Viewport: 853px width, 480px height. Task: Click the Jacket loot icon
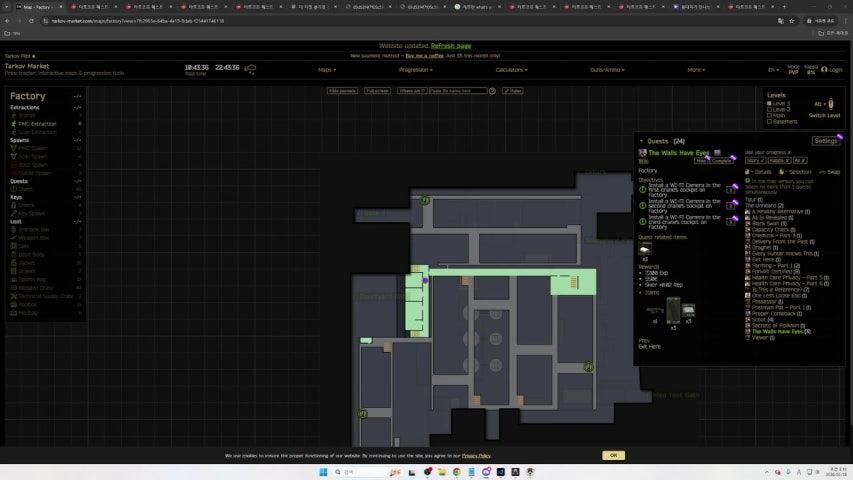click(14, 263)
